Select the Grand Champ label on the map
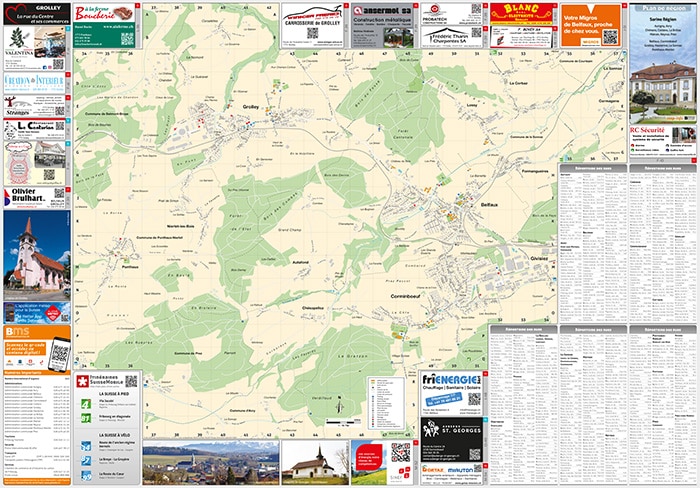Viewport: 700px width, 488px height. pyautogui.click(x=290, y=230)
